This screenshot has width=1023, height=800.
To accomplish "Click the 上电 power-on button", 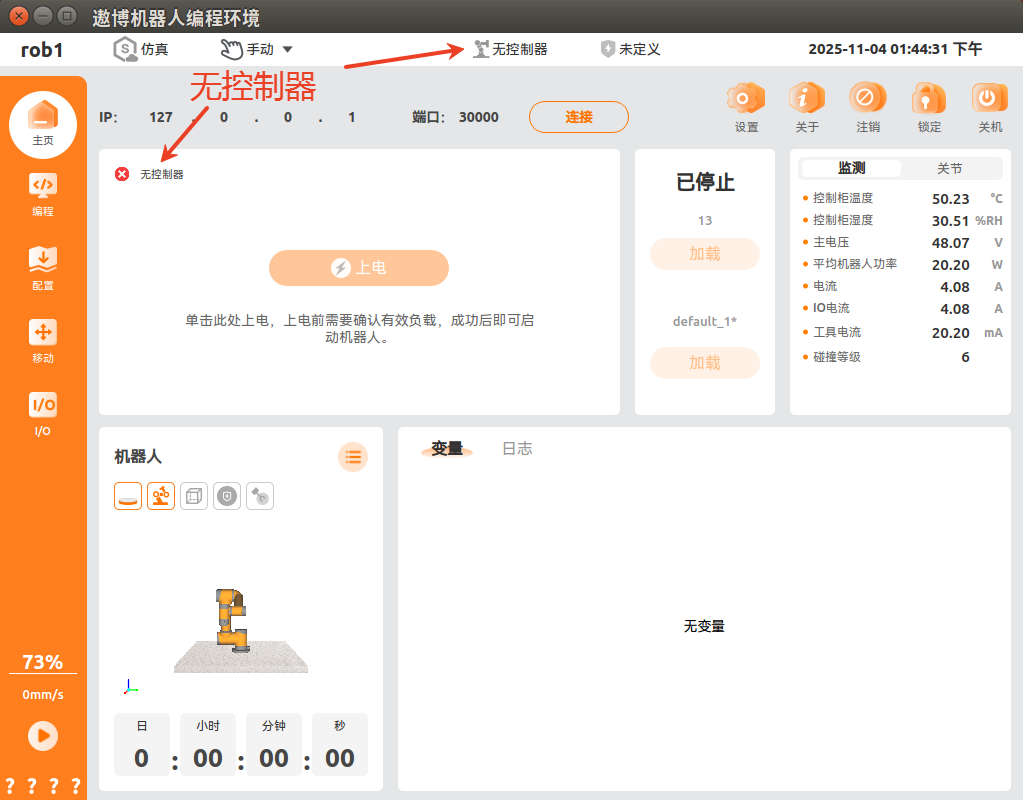I will (x=358, y=268).
